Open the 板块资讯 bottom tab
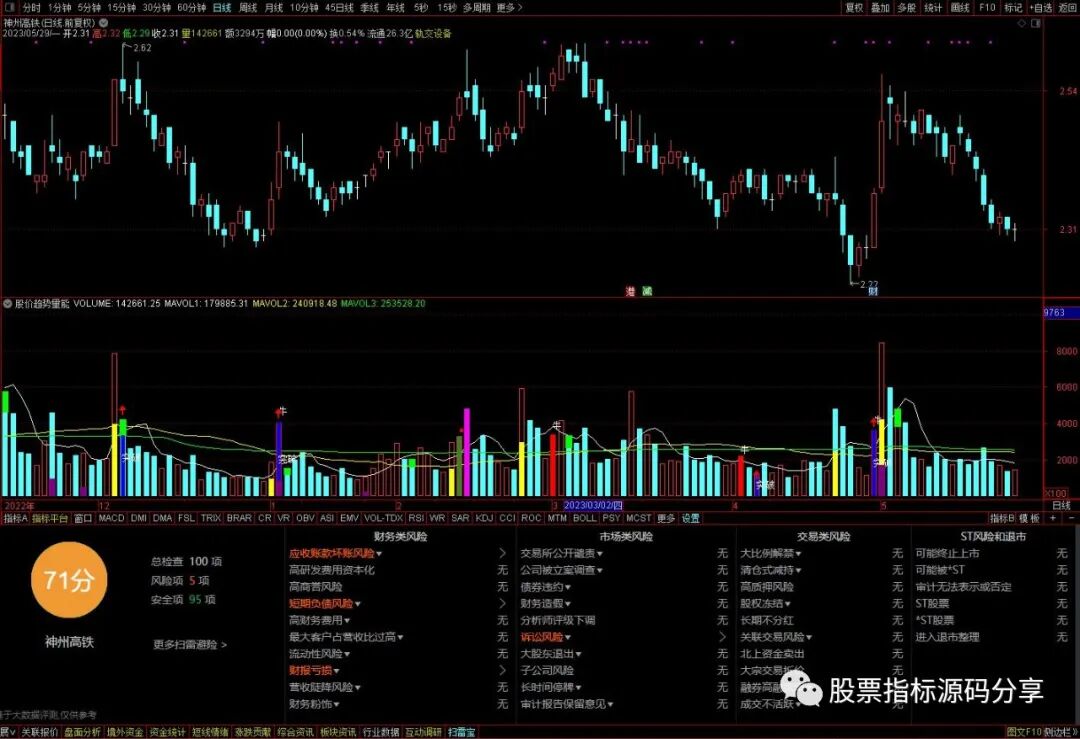 click(338, 732)
